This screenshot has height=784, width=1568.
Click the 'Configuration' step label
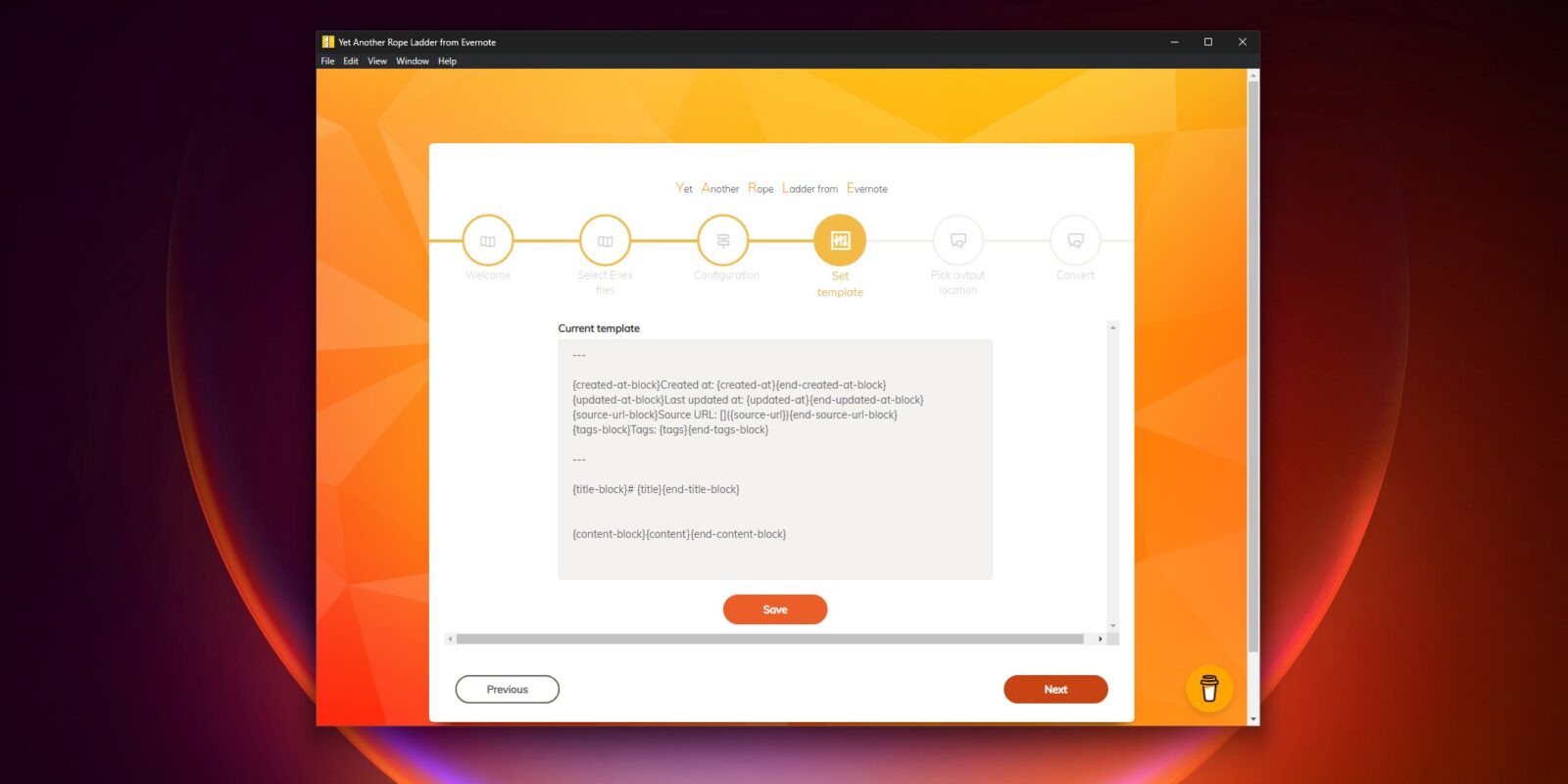point(726,275)
